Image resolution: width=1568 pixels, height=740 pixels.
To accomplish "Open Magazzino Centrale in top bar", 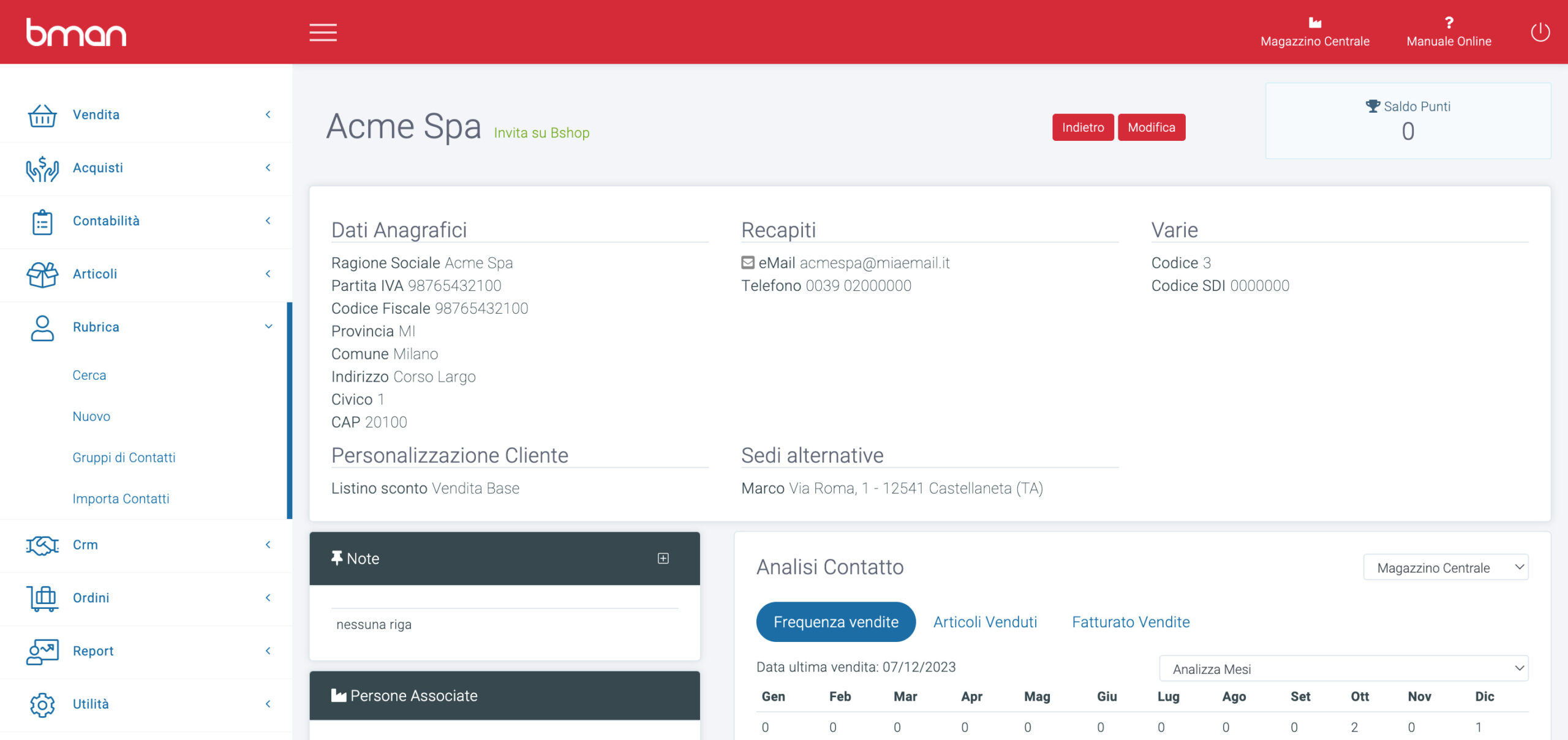I will click(1314, 32).
